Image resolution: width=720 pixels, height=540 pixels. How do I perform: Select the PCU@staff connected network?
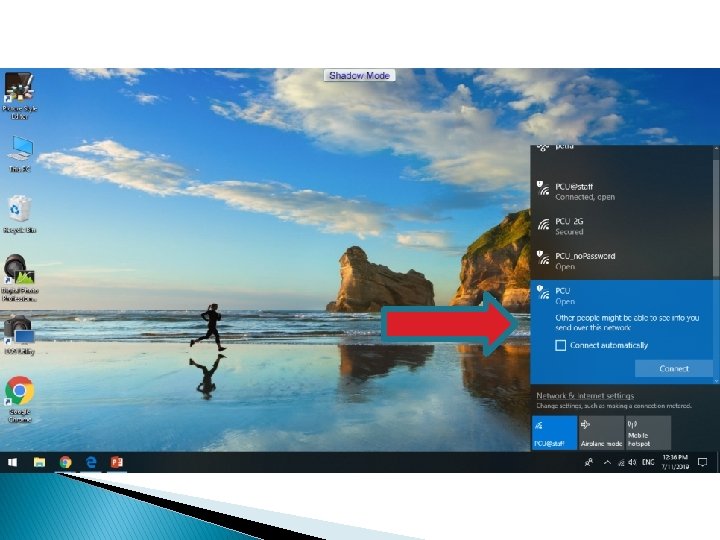pos(622,191)
